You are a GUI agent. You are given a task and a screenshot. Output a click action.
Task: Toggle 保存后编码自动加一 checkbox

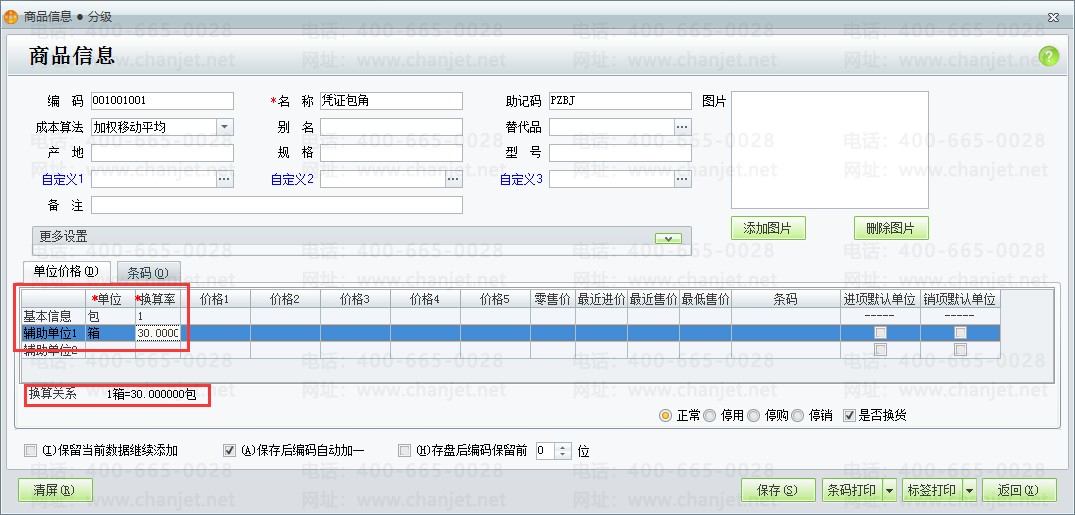[230, 451]
